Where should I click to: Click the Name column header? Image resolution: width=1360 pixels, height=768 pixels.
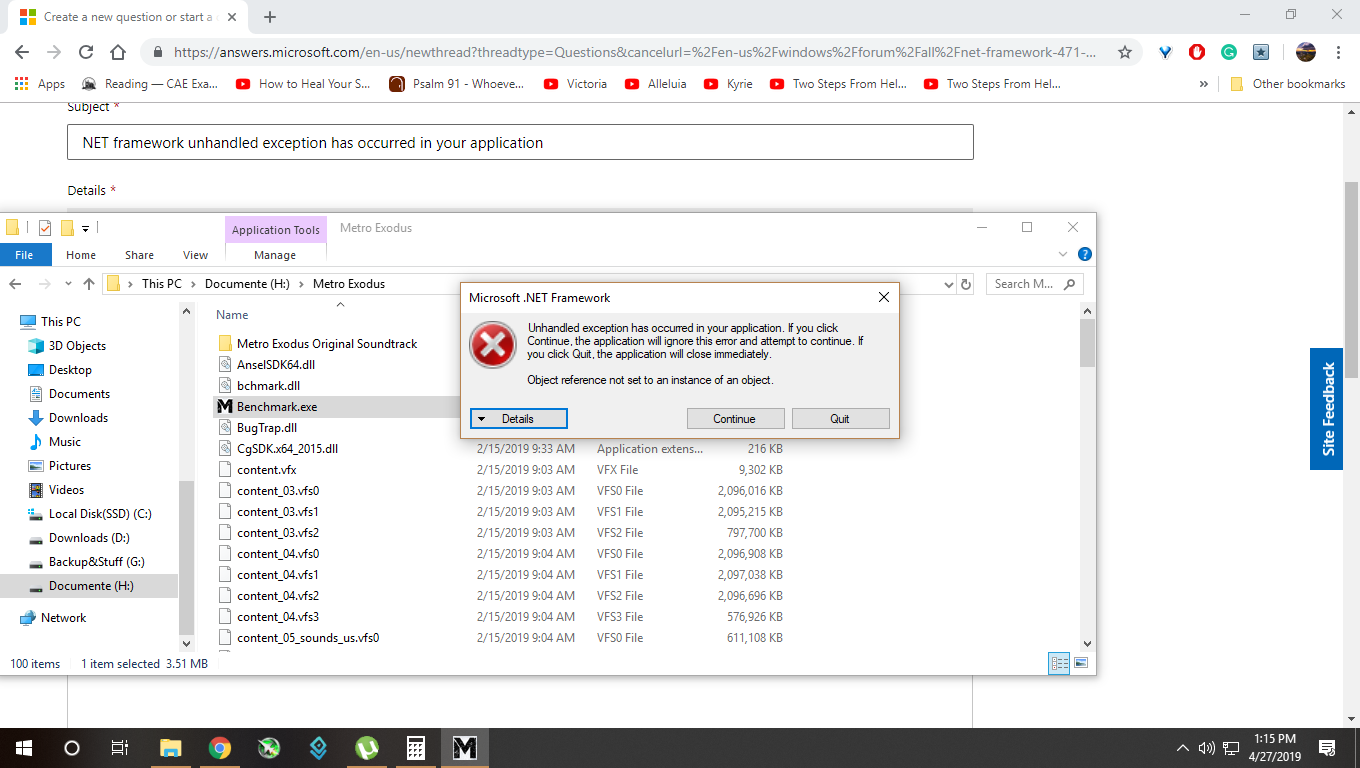[232, 315]
